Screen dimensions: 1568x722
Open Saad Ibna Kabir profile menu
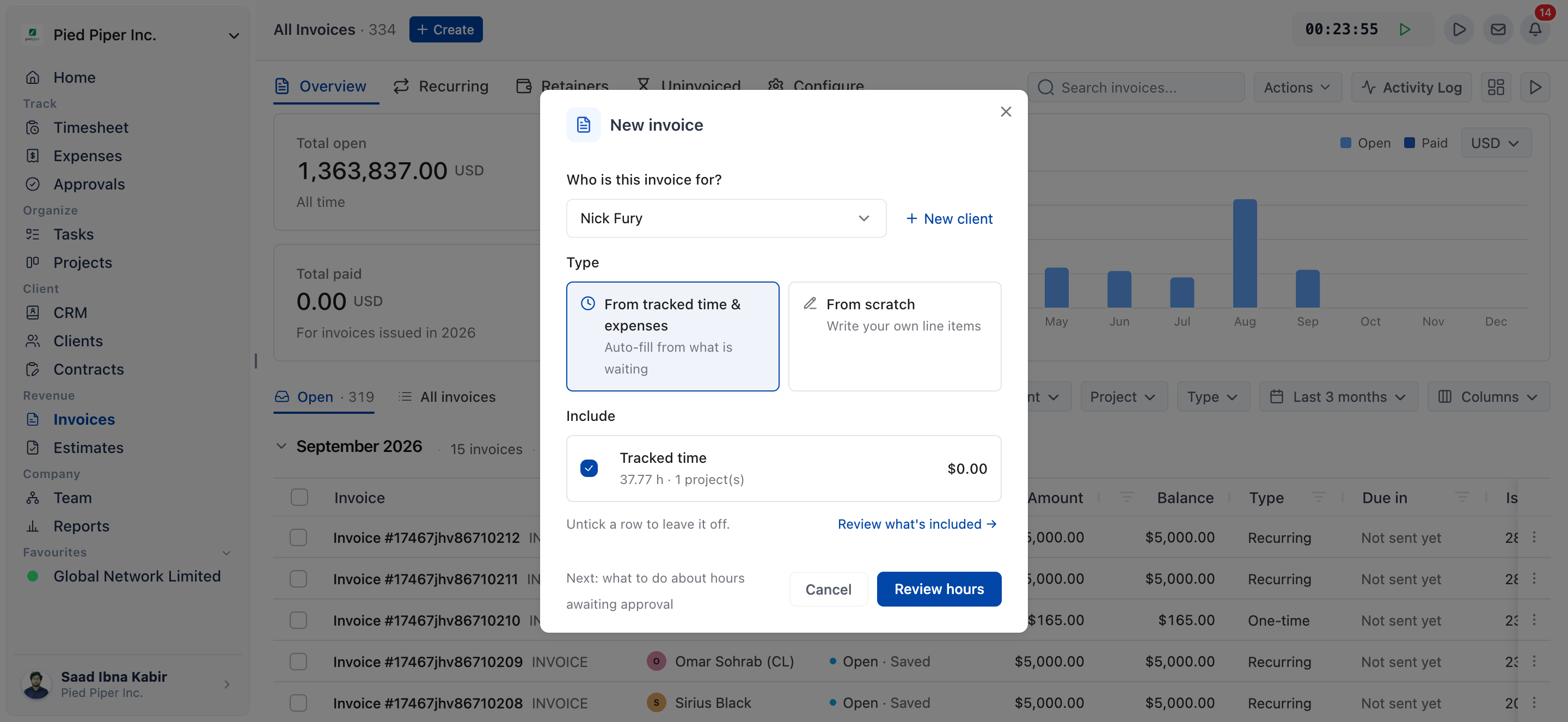click(127, 684)
